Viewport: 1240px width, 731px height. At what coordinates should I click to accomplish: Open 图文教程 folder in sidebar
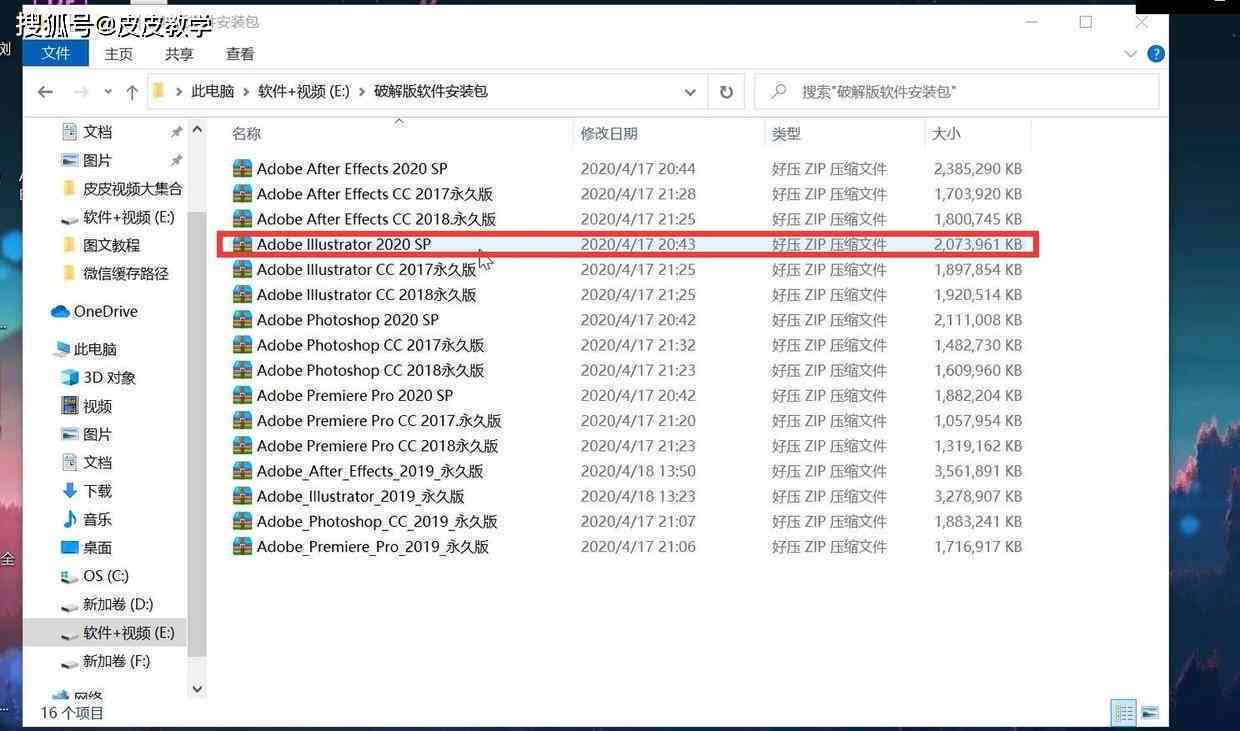tap(111, 245)
